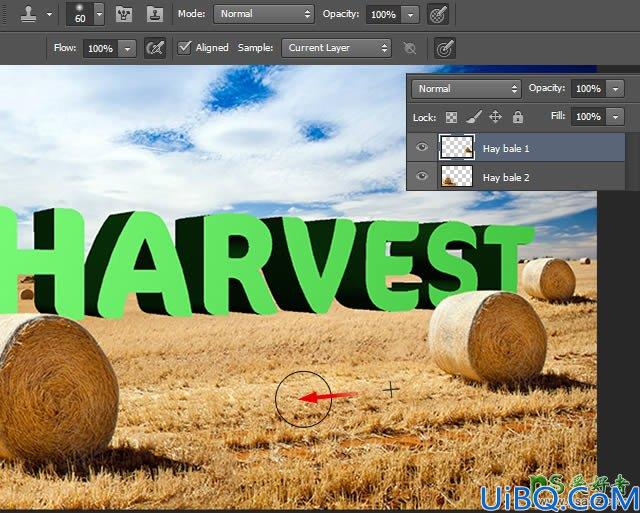
Task: Open the Fill slider arrow
Action: [615, 117]
